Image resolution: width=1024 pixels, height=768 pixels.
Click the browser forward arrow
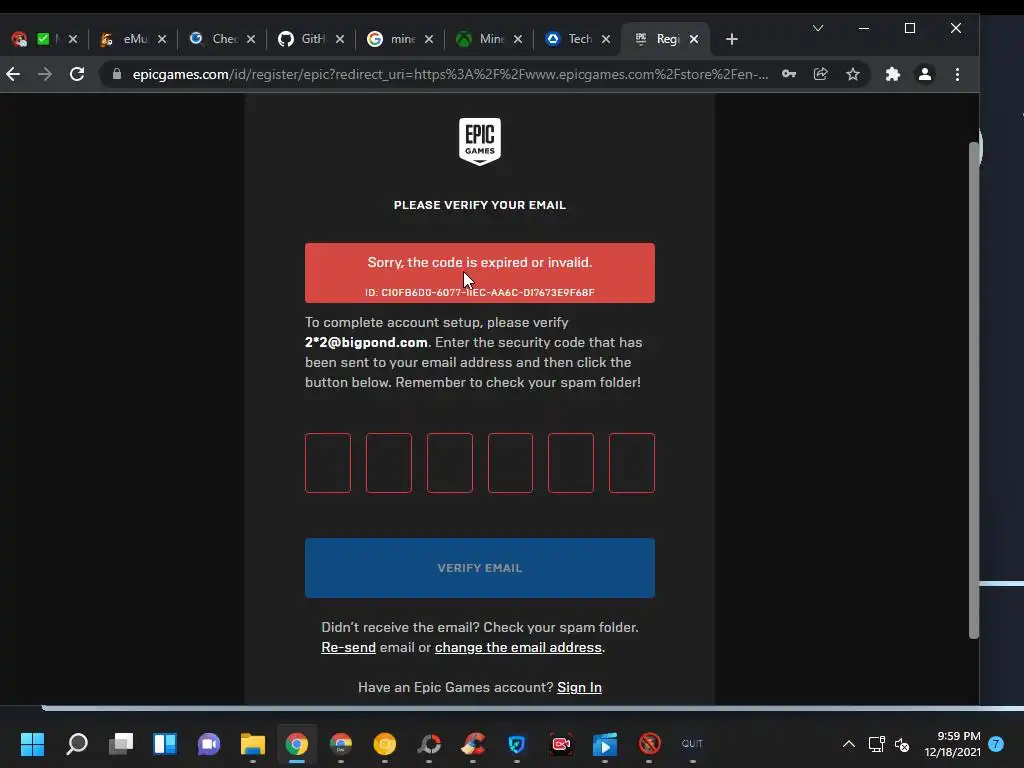point(44,74)
